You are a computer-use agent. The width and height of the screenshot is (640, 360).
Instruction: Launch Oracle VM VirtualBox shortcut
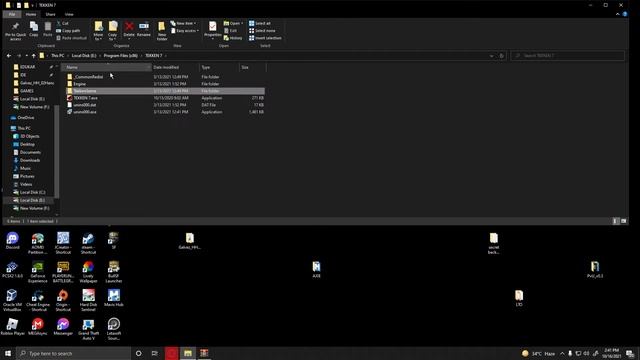click(x=12, y=300)
